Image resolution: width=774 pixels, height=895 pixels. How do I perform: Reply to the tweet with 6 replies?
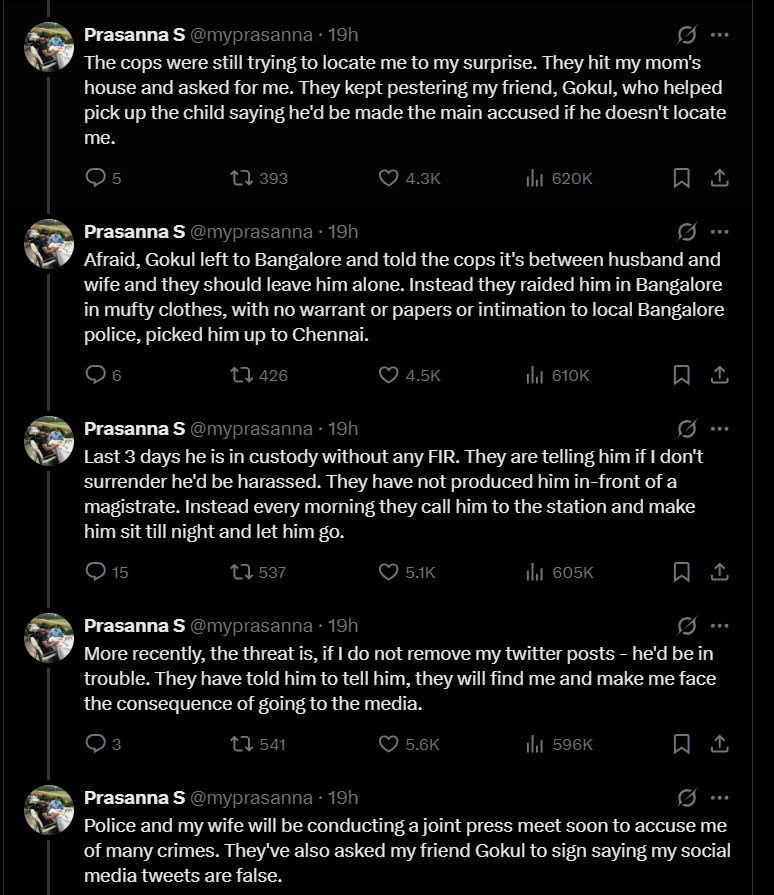tap(97, 375)
